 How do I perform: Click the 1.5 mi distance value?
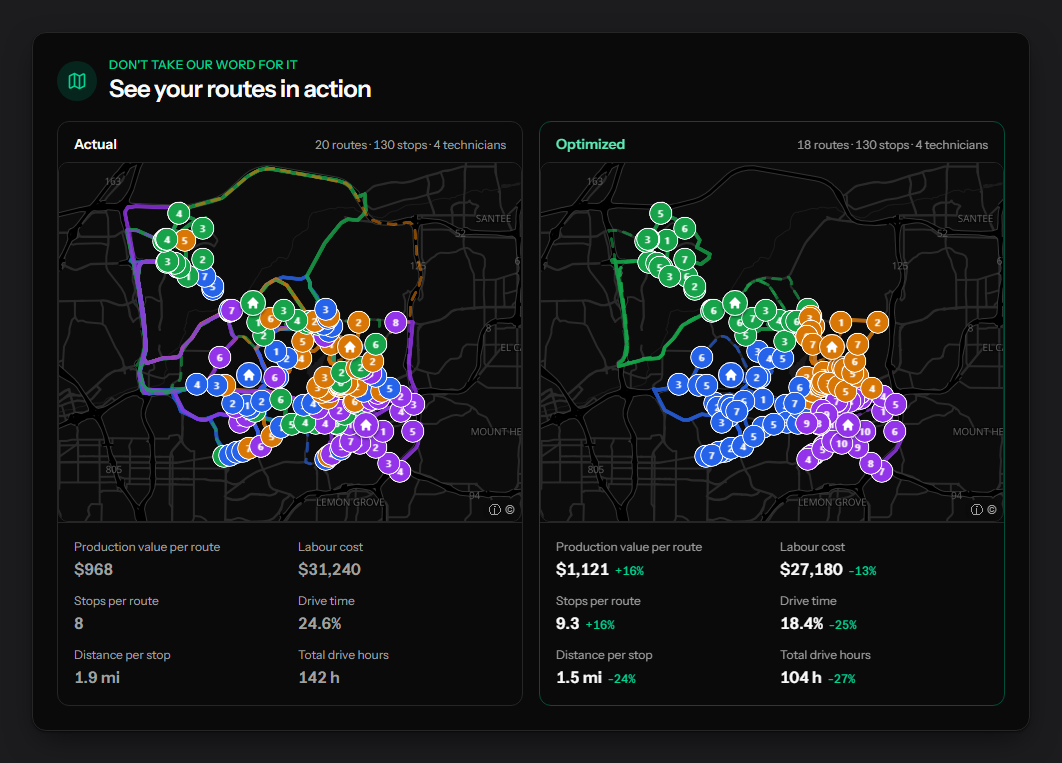[579, 678]
